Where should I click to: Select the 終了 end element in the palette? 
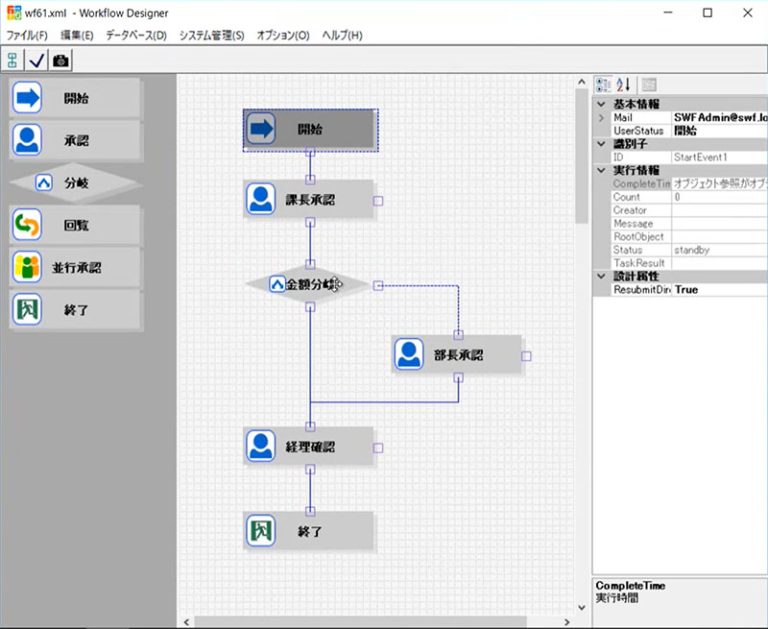click(75, 310)
